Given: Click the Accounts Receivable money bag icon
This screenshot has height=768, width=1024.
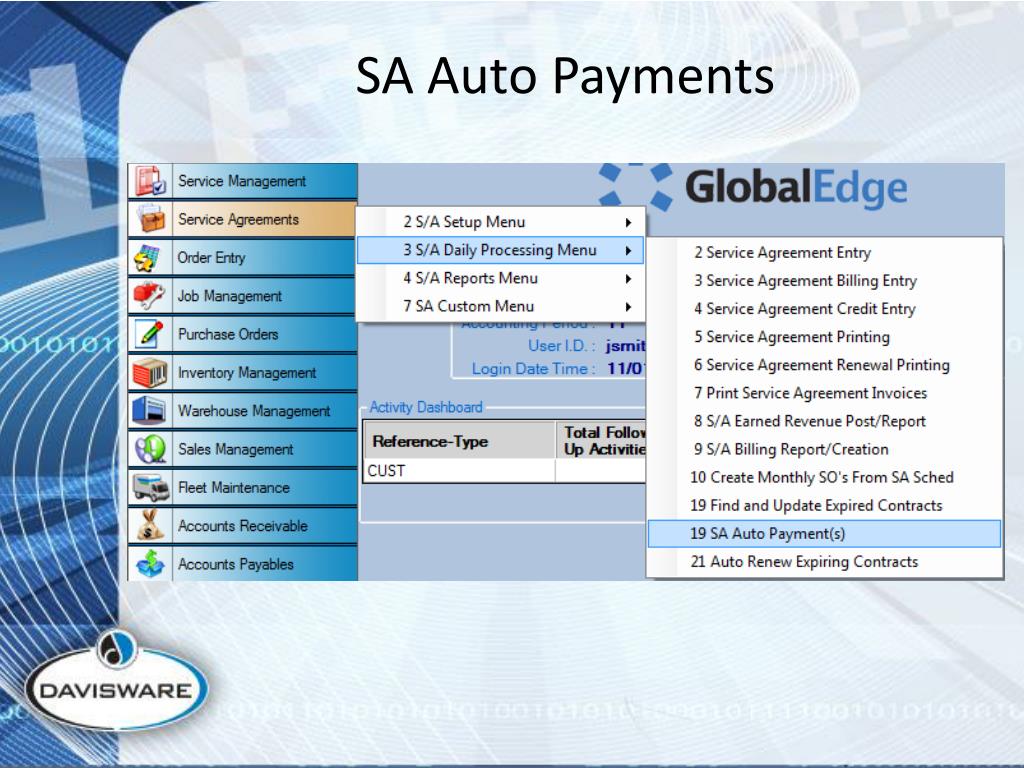Looking at the screenshot, I should (150, 526).
